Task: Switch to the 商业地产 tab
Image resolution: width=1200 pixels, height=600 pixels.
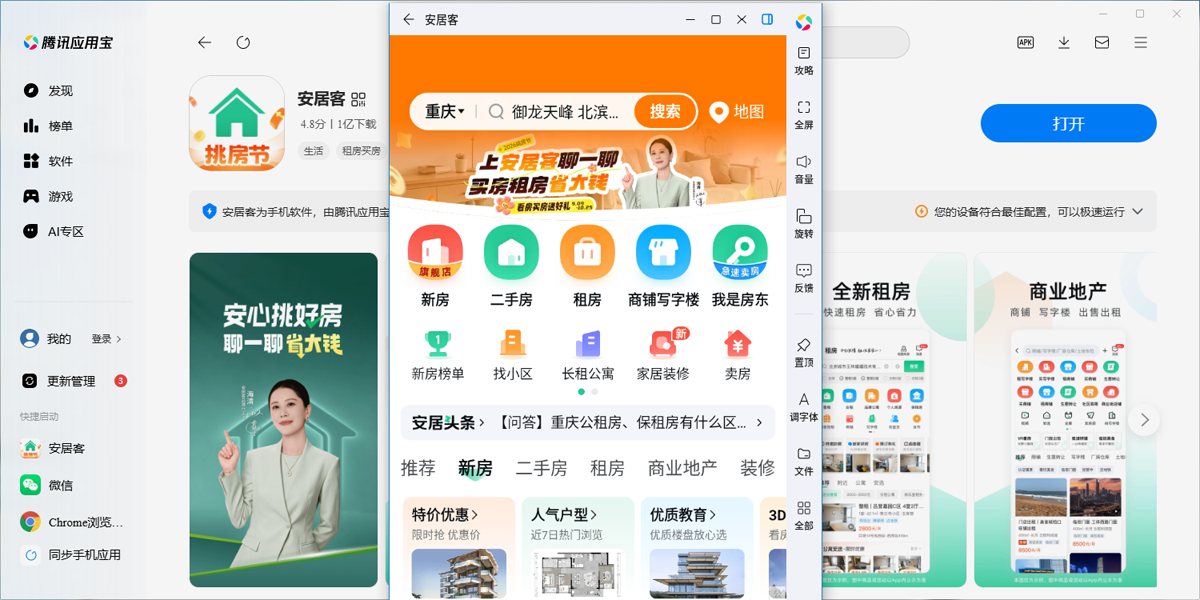Action: pyautogui.click(x=682, y=468)
